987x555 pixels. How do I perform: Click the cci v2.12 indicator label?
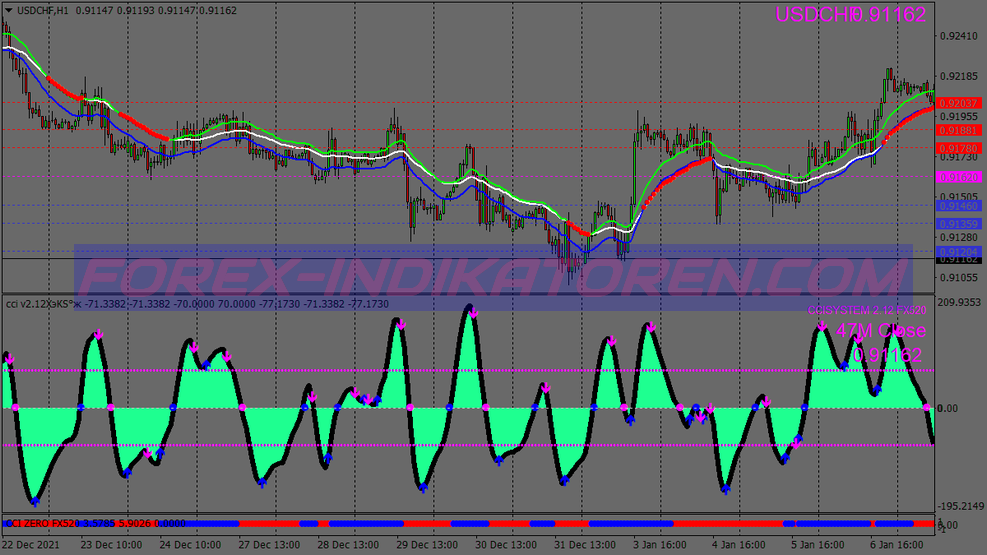point(40,303)
